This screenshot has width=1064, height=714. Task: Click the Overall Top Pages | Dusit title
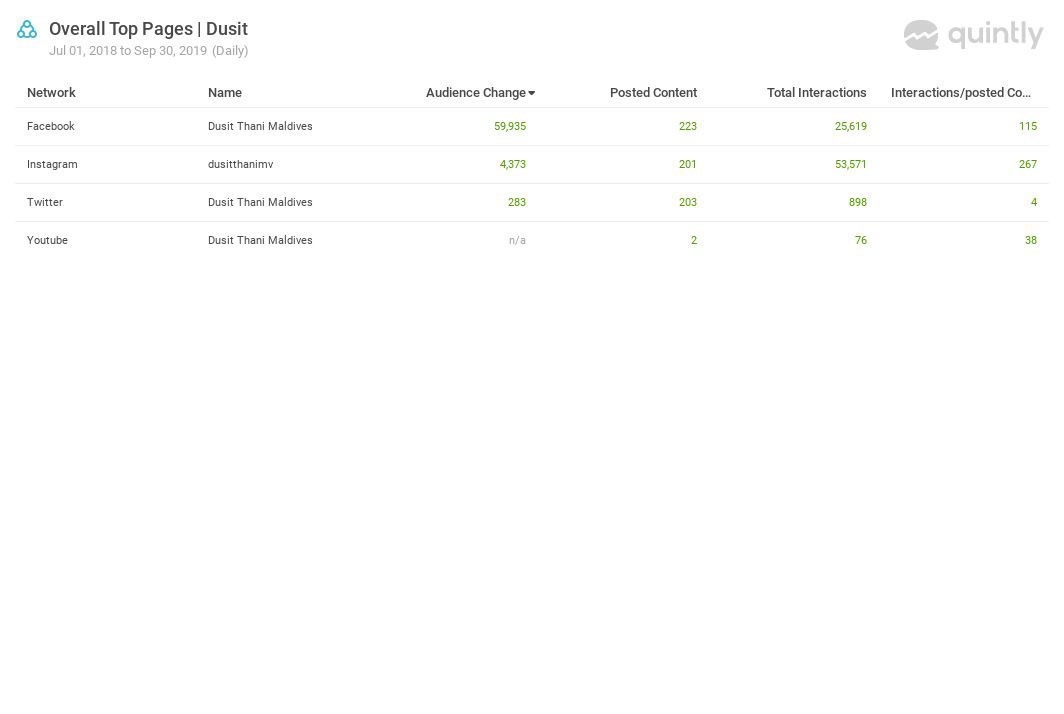pos(148,29)
